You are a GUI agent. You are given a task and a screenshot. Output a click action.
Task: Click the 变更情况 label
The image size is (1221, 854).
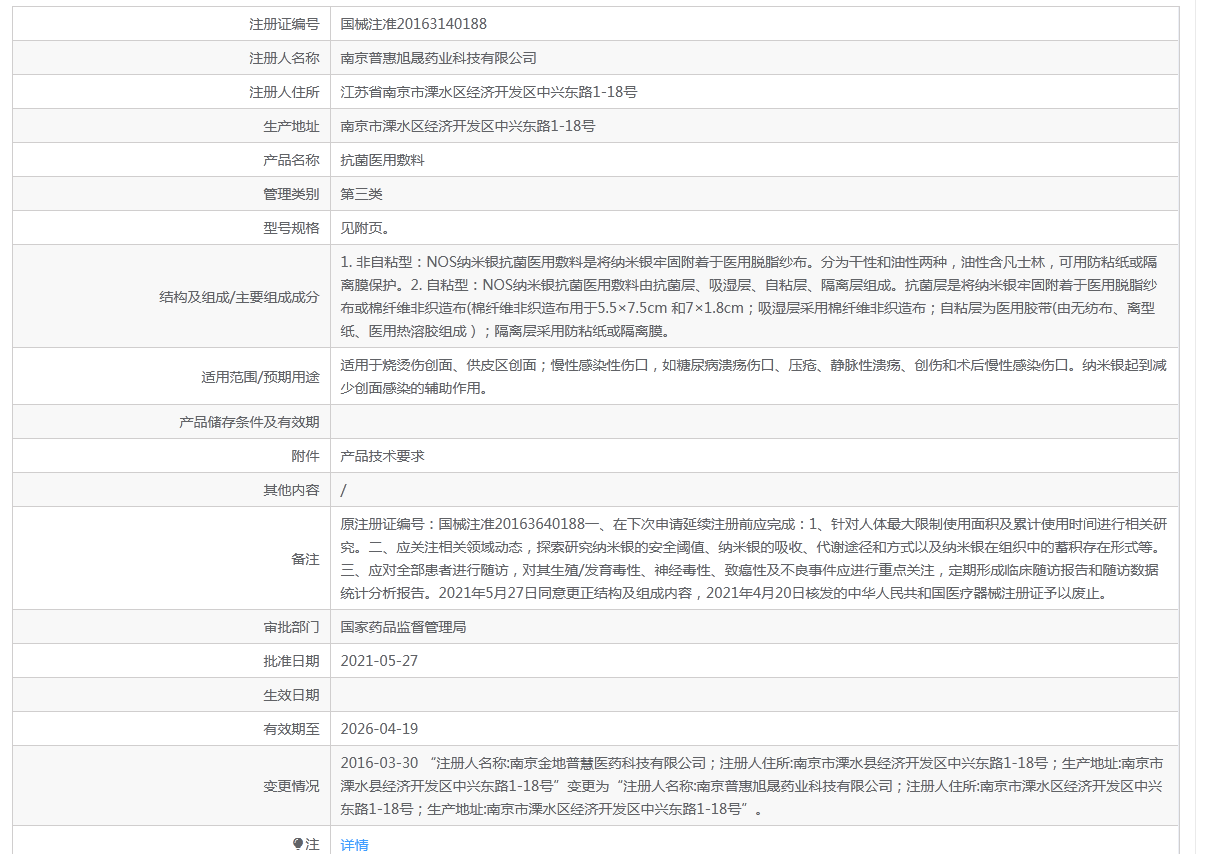click(x=291, y=787)
